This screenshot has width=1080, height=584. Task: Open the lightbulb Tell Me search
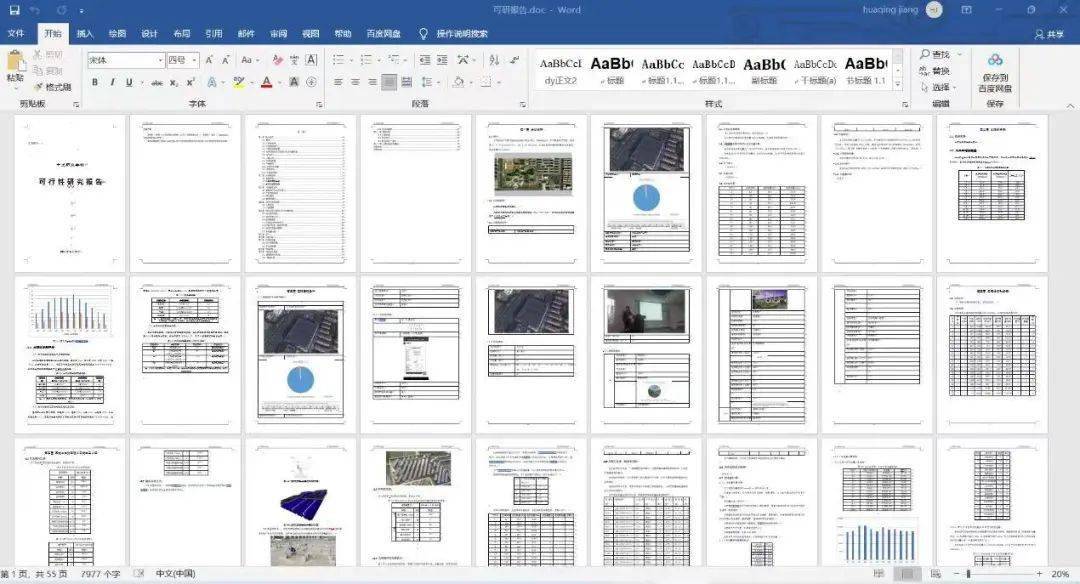tap(423, 33)
